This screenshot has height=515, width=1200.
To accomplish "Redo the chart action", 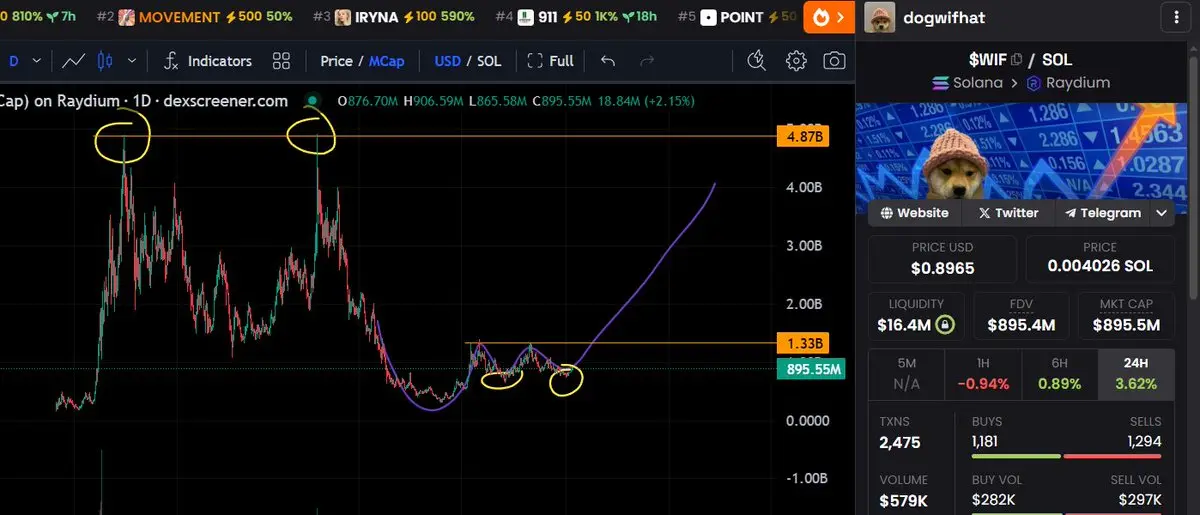I will point(646,61).
